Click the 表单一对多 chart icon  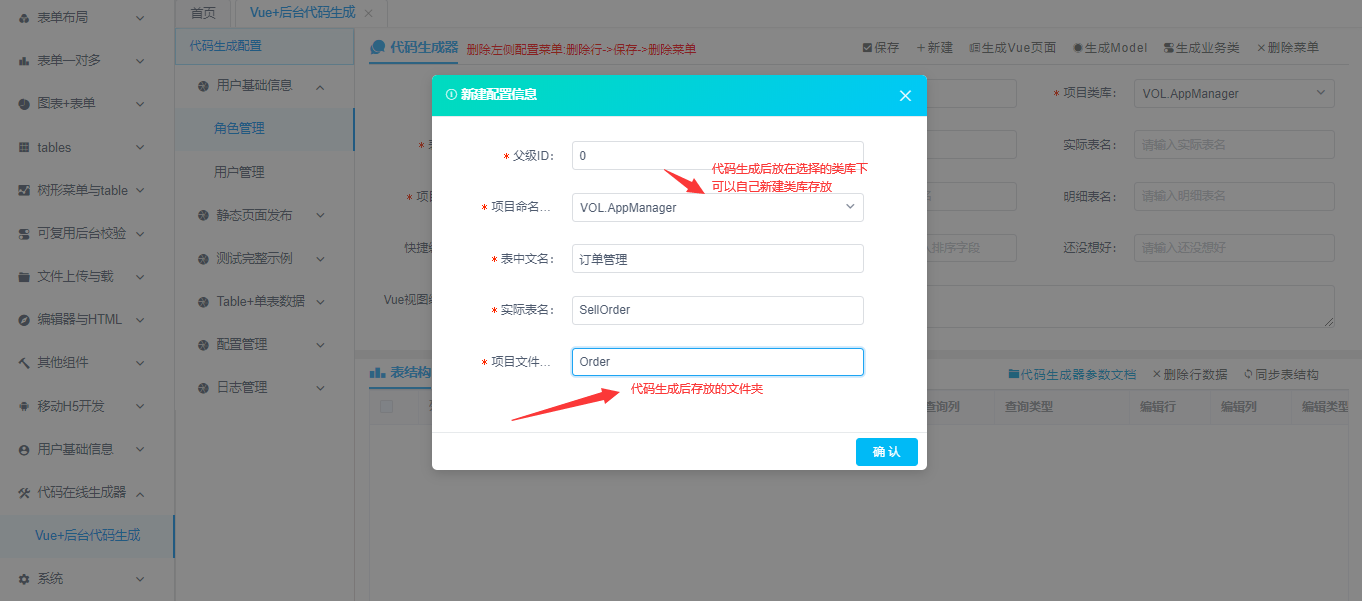pos(24,61)
